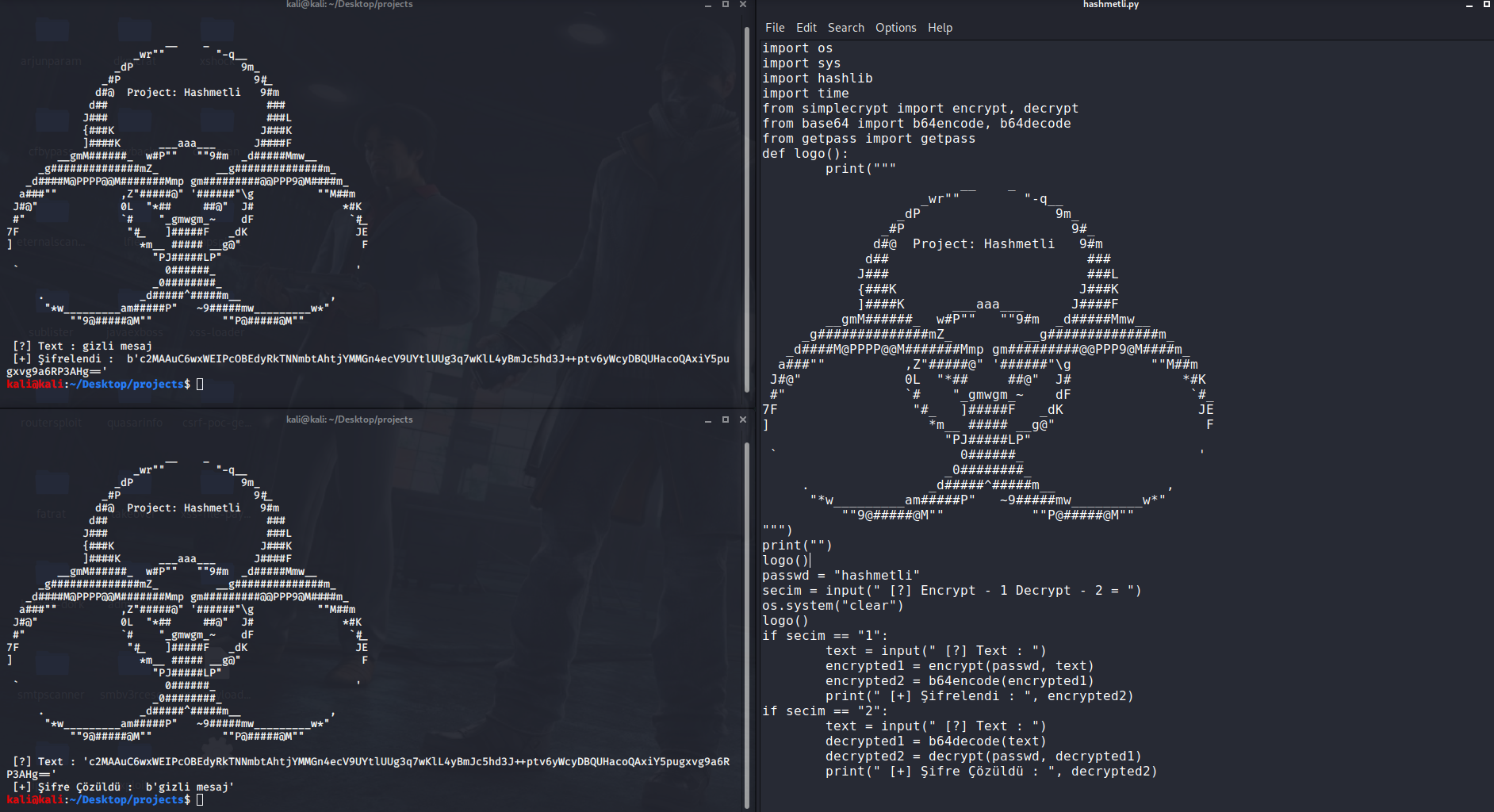Place cursor on 'import hashlib' line
The image size is (1494, 812).
click(x=817, y=79)
